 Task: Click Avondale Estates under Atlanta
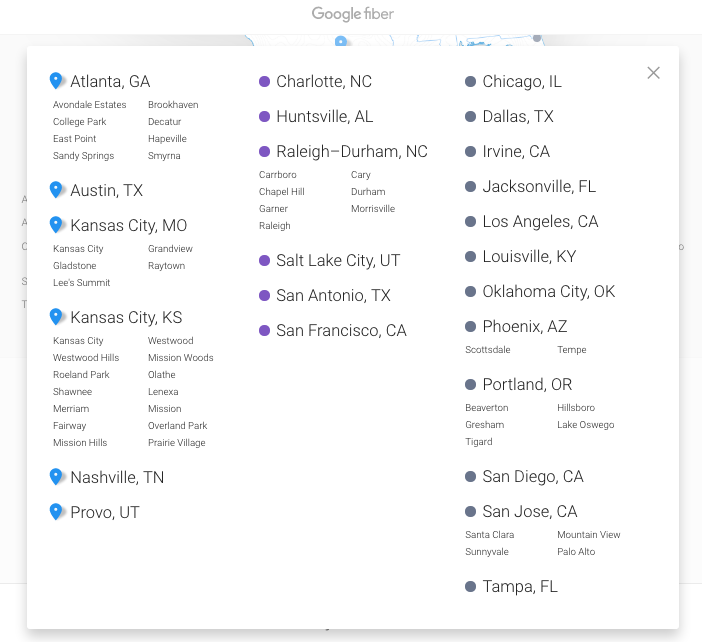pyautogui.click(x=90, y=105)
